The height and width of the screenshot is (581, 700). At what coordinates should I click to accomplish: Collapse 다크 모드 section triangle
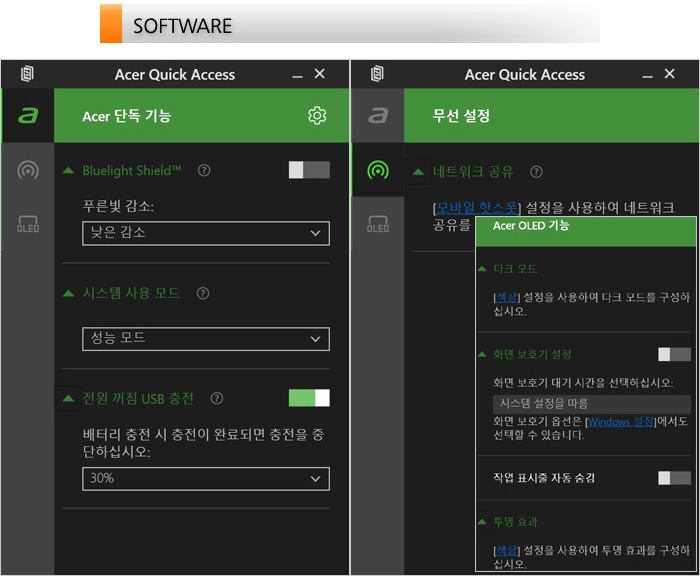click(482, 269)
